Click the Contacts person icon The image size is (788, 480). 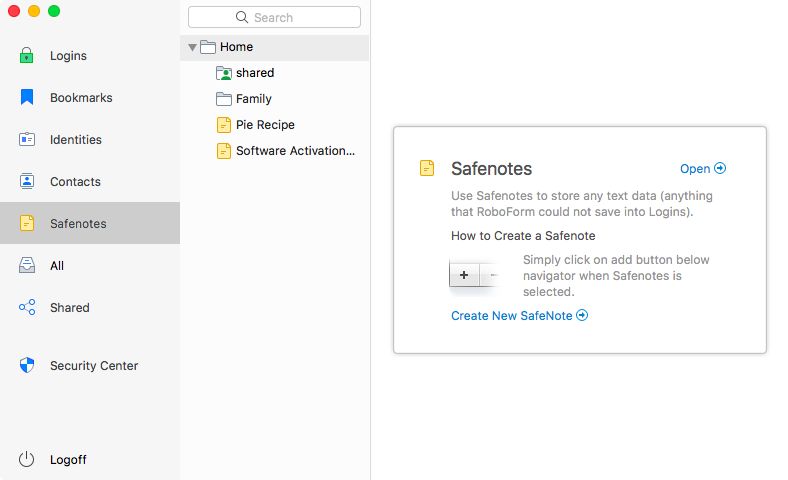pyautogui.click(x=27, y=181)
